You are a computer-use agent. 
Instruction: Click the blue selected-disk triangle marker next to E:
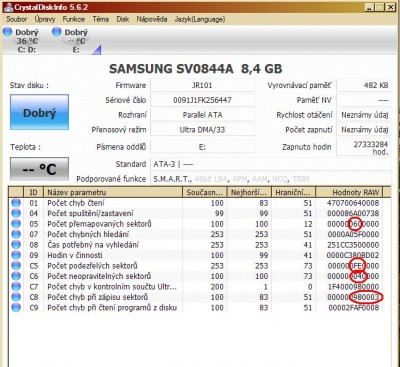tap(96, 50)
